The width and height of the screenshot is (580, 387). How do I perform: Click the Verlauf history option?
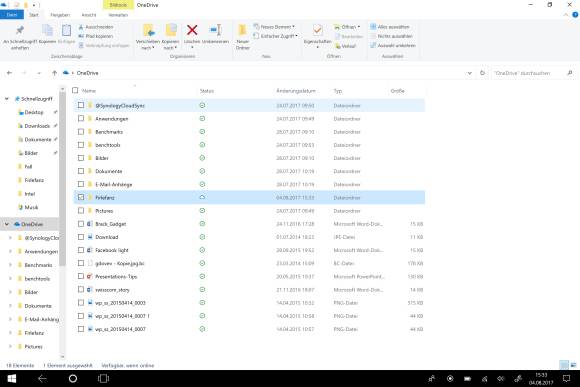coord(345,46)
